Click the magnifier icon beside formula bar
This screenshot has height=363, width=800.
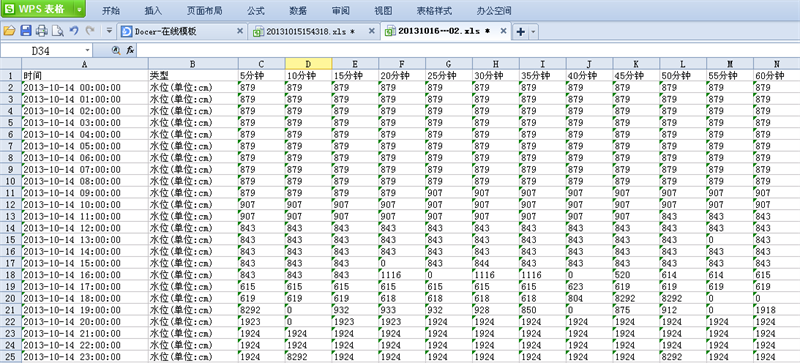click(x=115, y=50)
